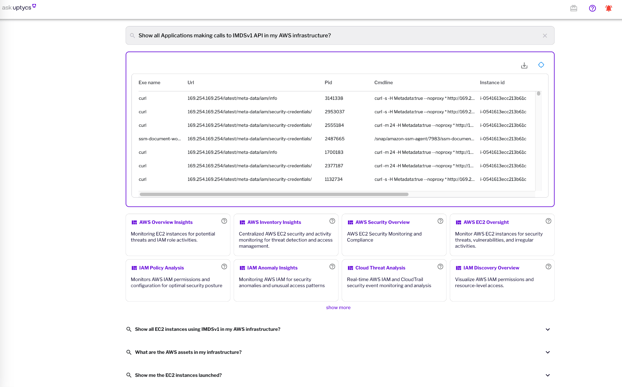
Task: Click the Instance id column header
Action: 492,82
